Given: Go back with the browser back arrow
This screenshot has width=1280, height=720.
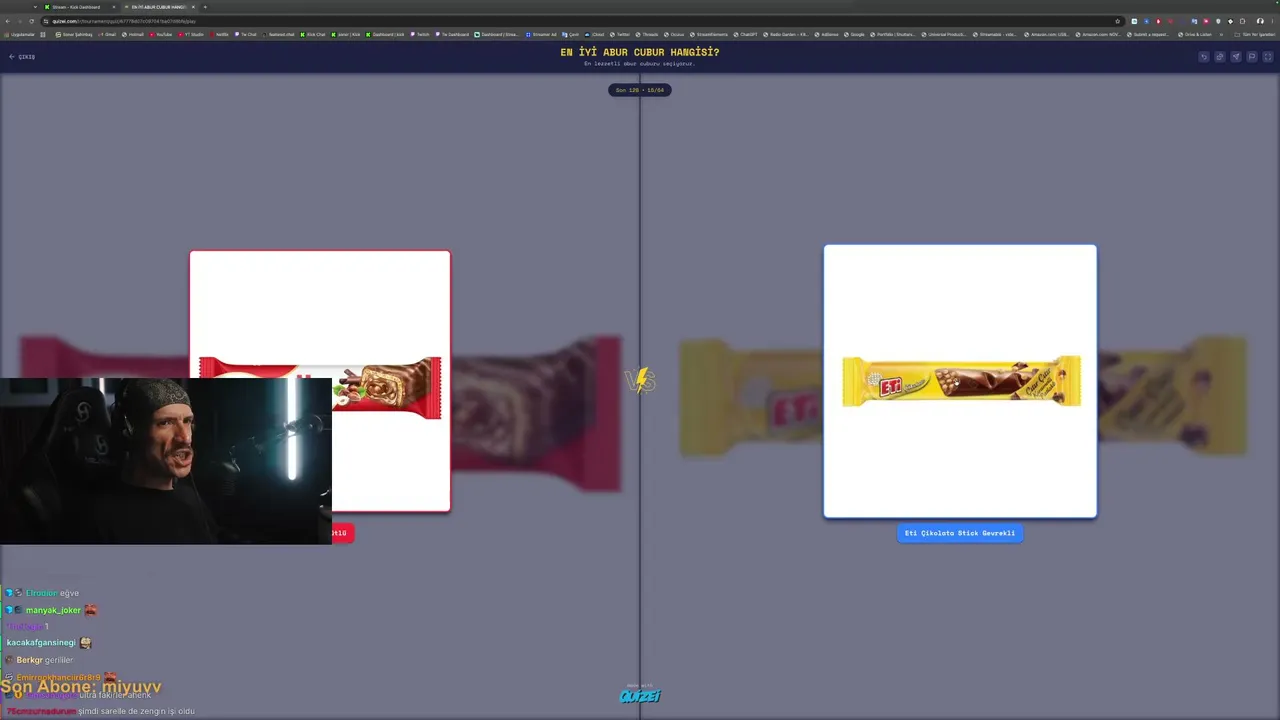Looking at the screenshot, I should [x=7, y=21].
